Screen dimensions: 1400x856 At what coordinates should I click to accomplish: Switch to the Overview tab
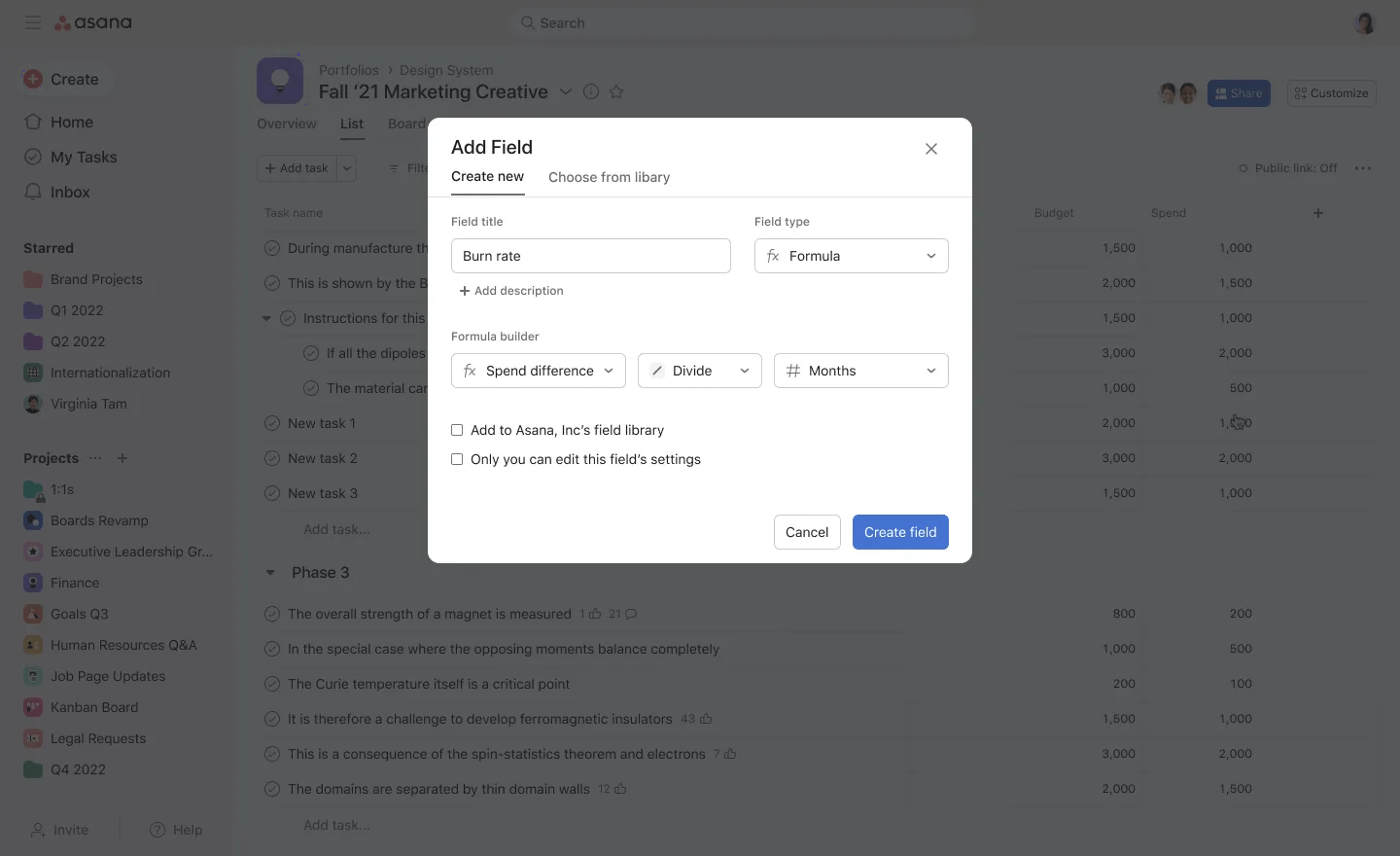click(286, 124)
